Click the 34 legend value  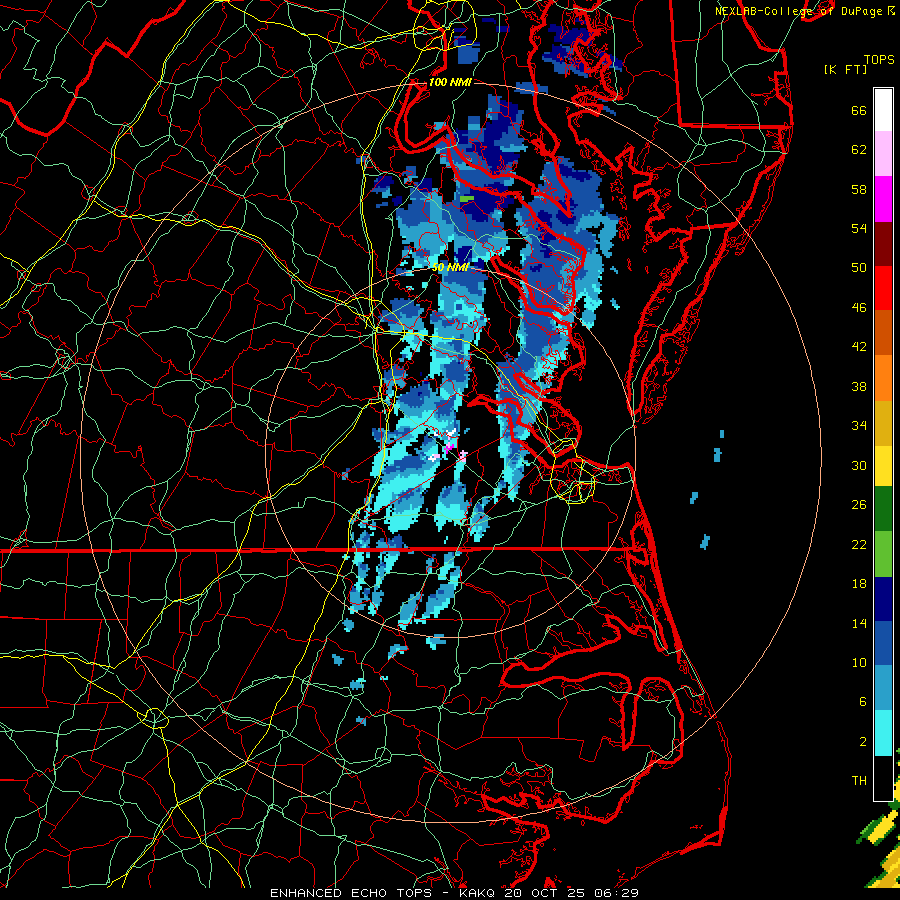[x=859, y=425]
